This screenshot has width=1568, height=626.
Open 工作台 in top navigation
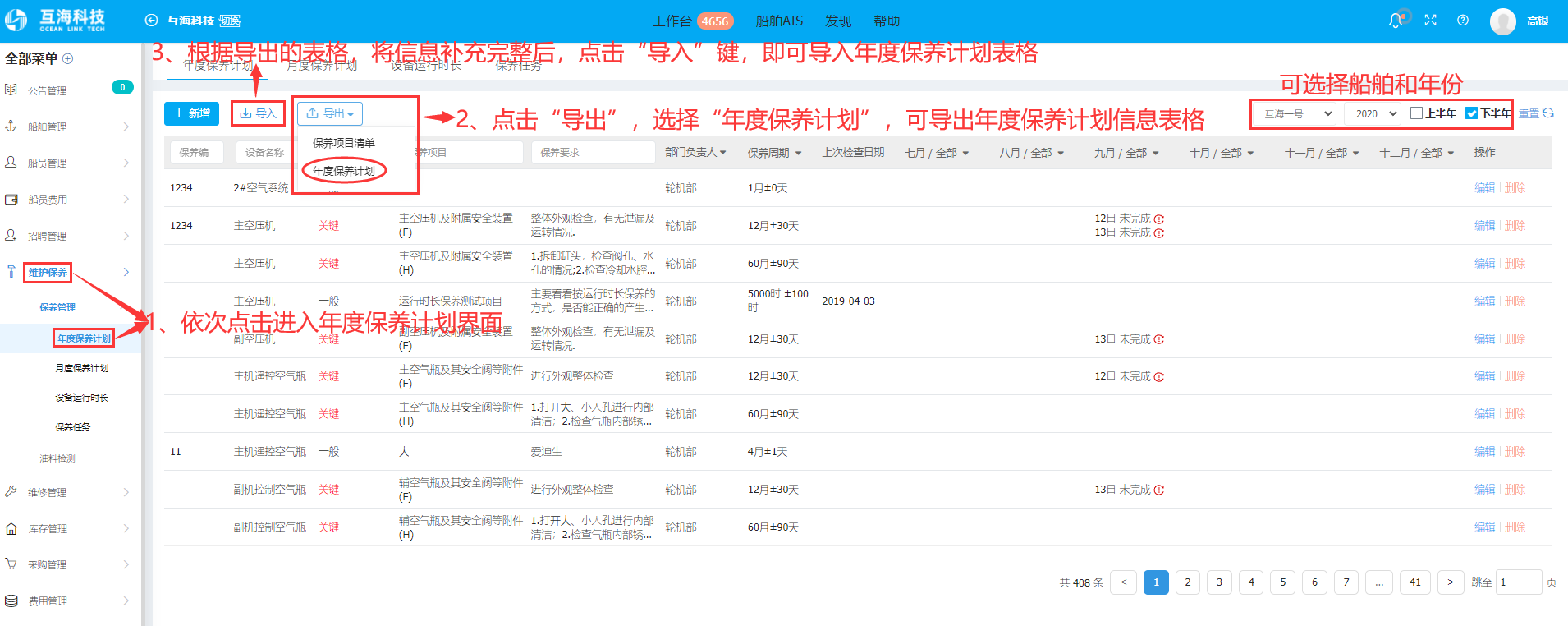672,21
